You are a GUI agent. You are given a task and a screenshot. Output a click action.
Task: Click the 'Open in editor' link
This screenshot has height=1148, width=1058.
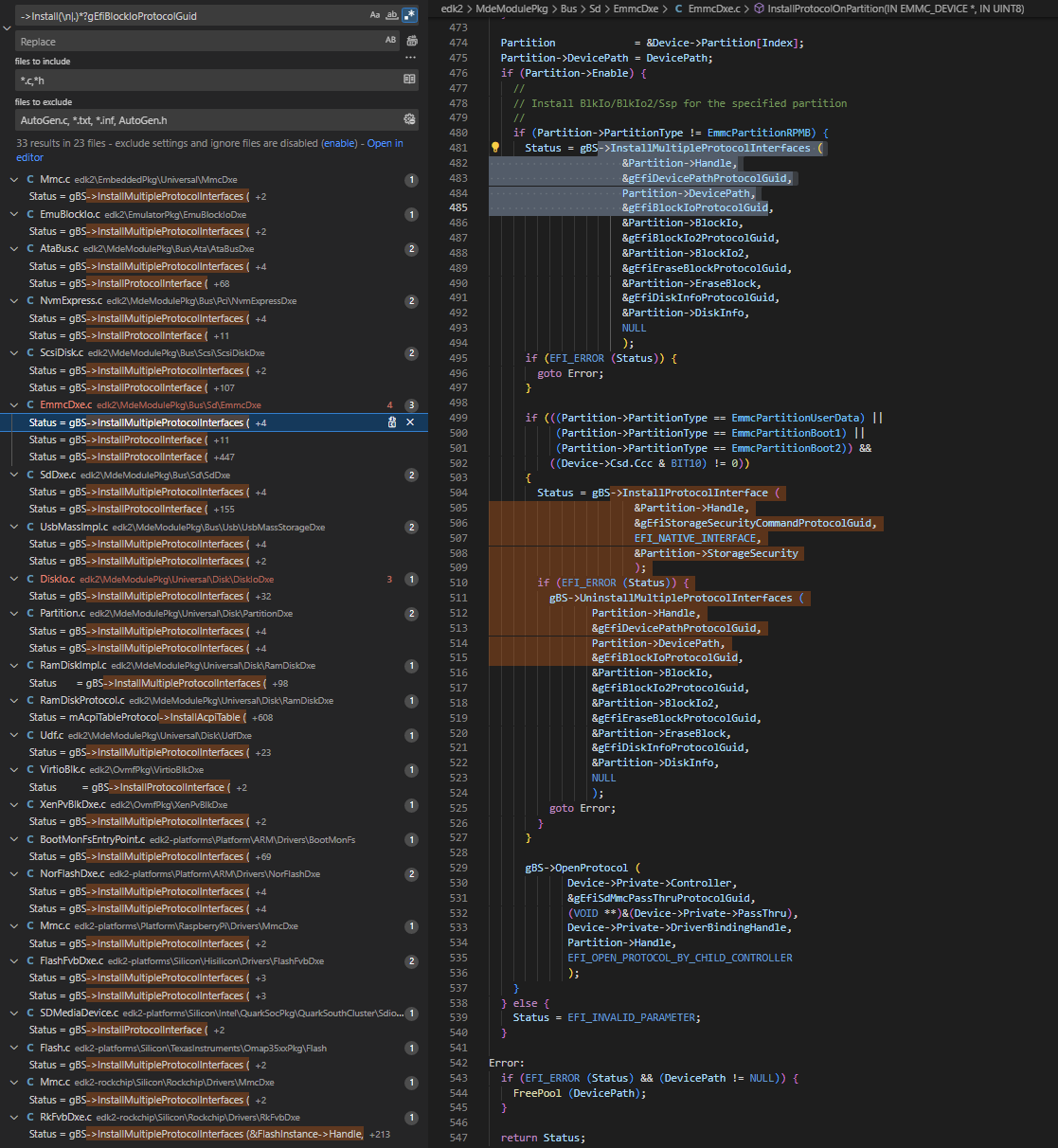pyautogui.click(x=209, y=151)
